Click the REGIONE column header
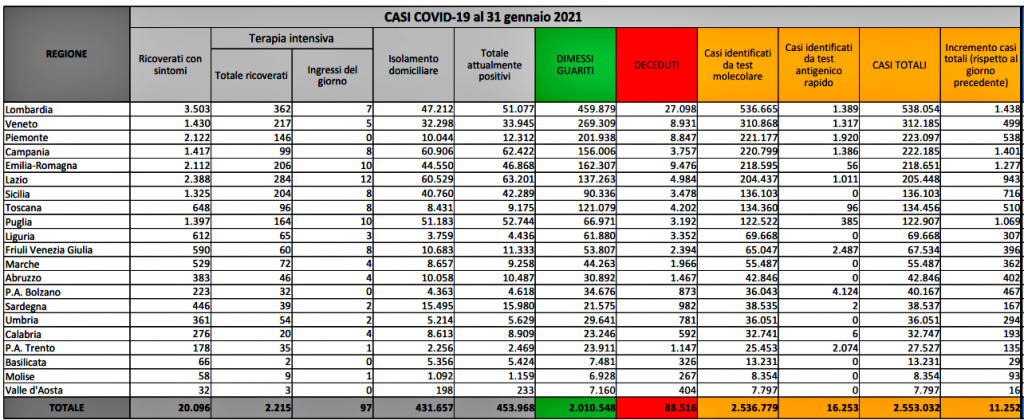 tap(66, 53)
